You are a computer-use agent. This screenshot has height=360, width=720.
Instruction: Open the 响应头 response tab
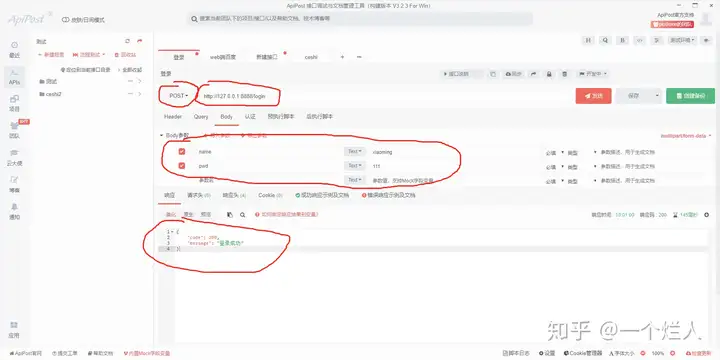(x=234, y=195)
